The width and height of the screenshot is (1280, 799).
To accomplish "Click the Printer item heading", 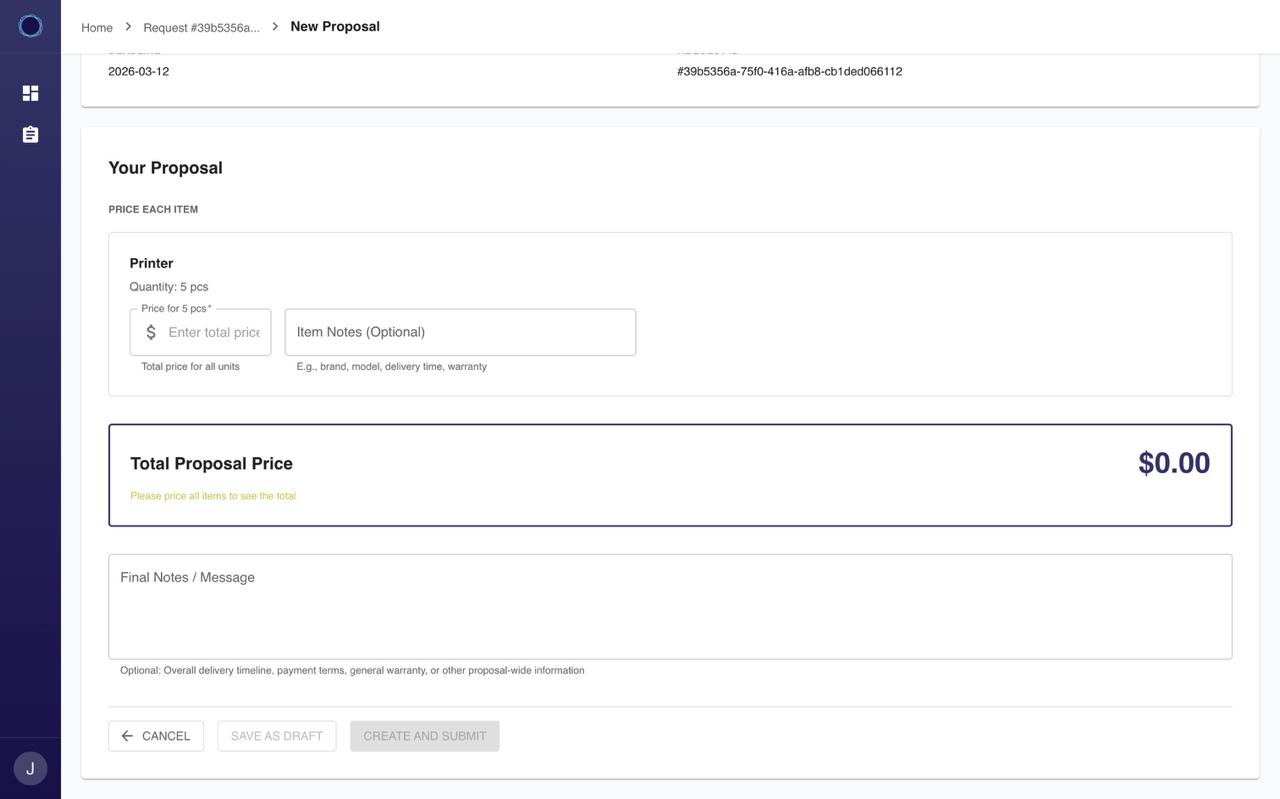I will [151, 263].
